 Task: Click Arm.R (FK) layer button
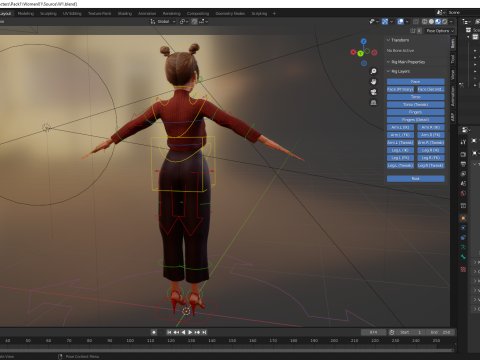[x=431, y=135]
